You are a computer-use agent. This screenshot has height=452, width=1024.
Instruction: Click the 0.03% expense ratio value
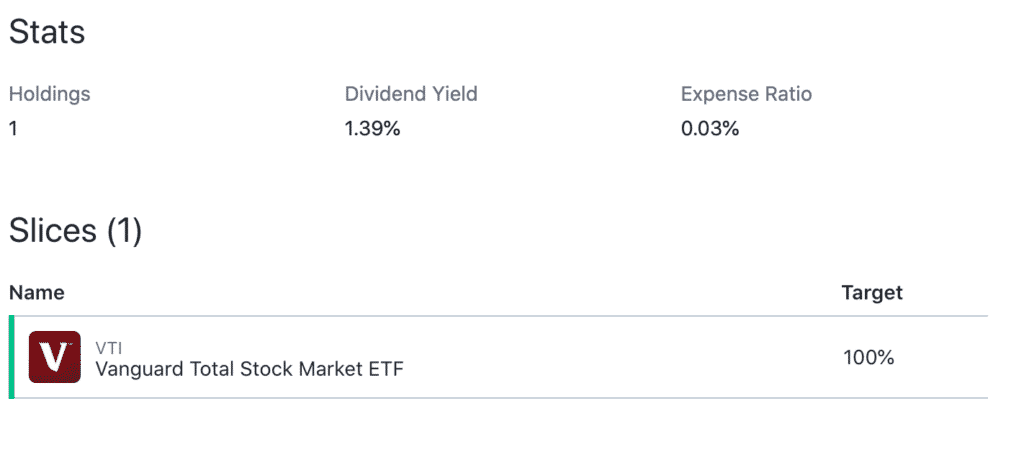(709, 129)
